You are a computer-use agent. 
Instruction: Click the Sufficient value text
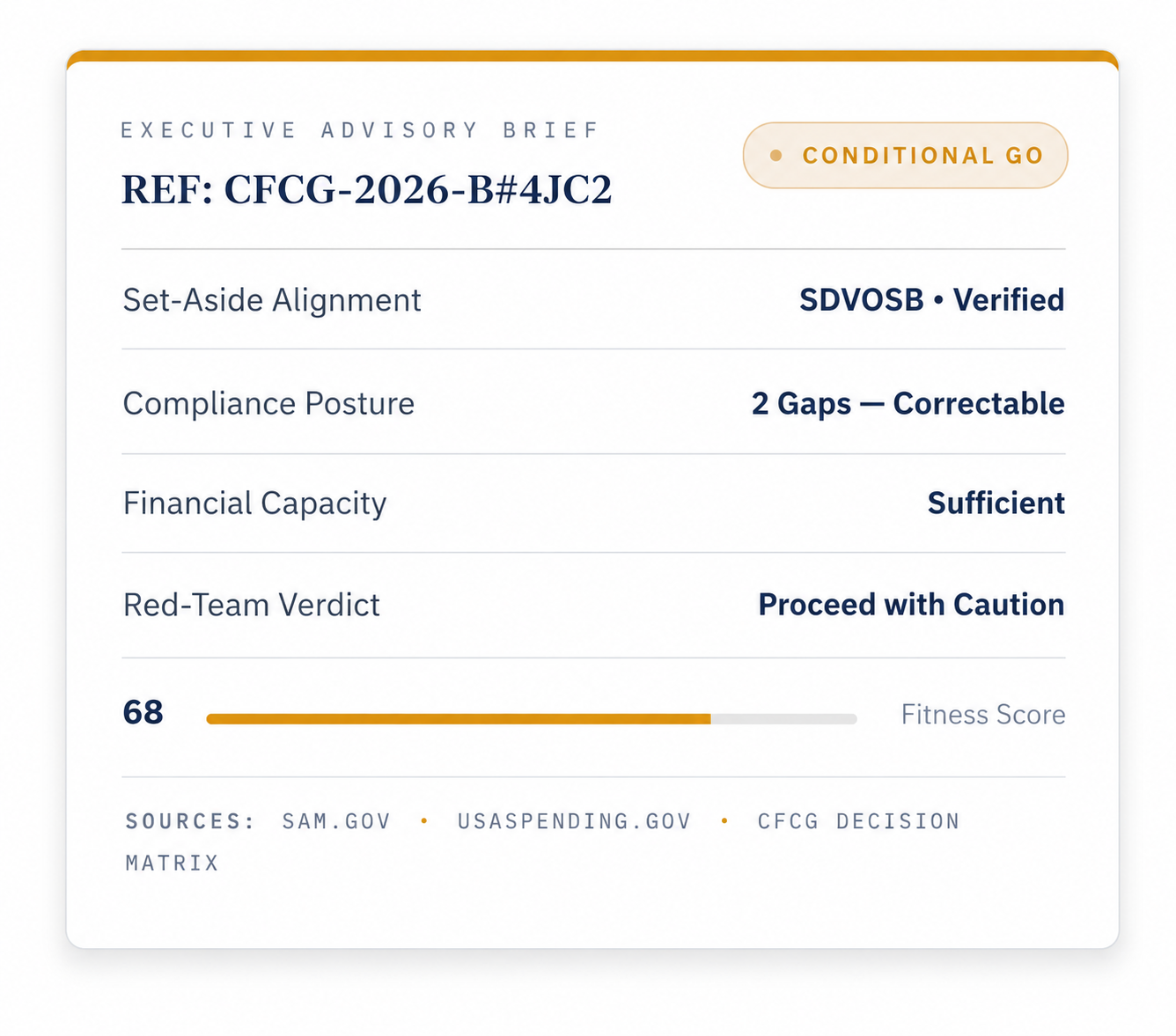(996, 503)
